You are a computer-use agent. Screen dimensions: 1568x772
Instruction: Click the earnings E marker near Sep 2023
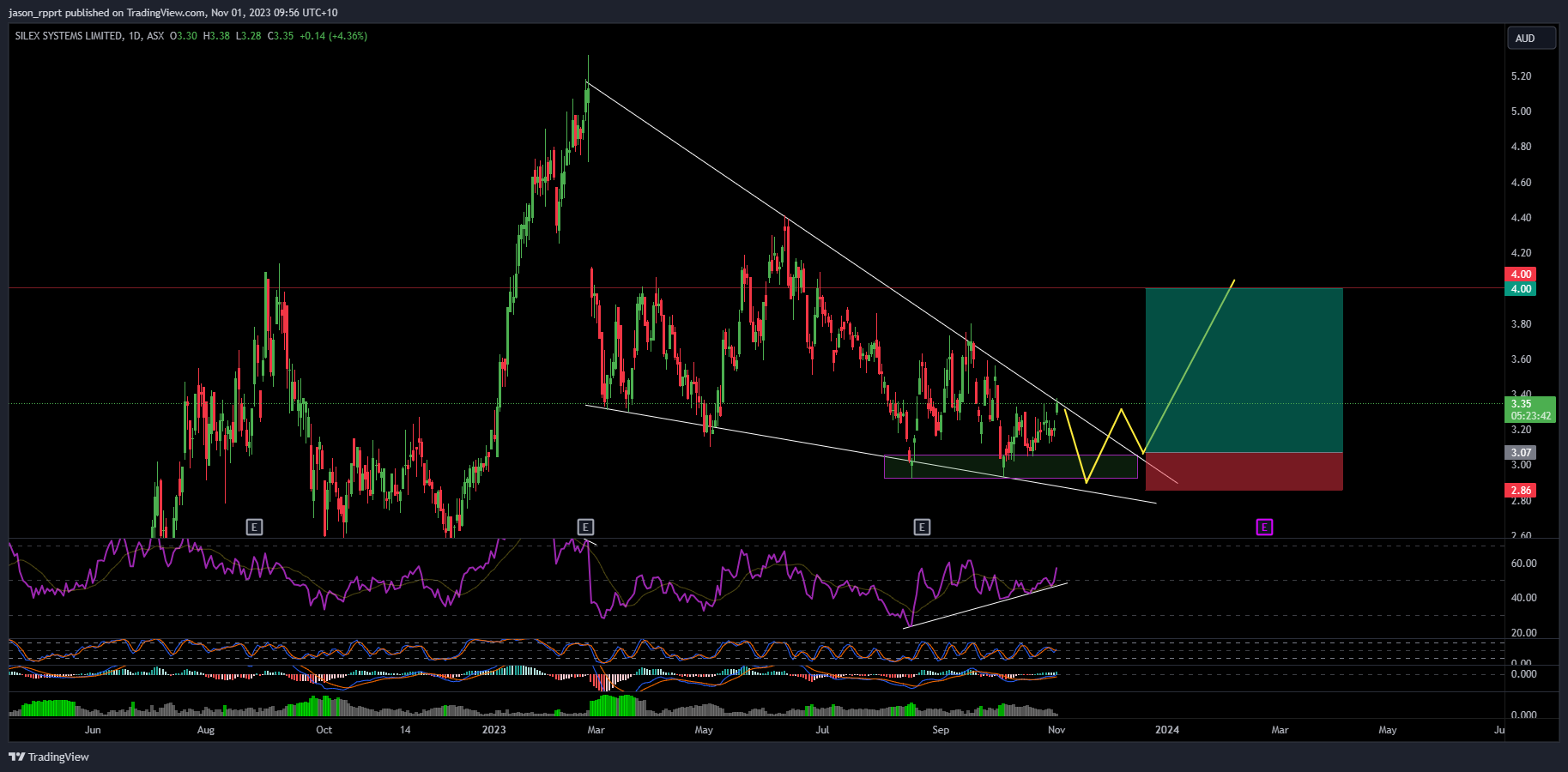(922, 527)
